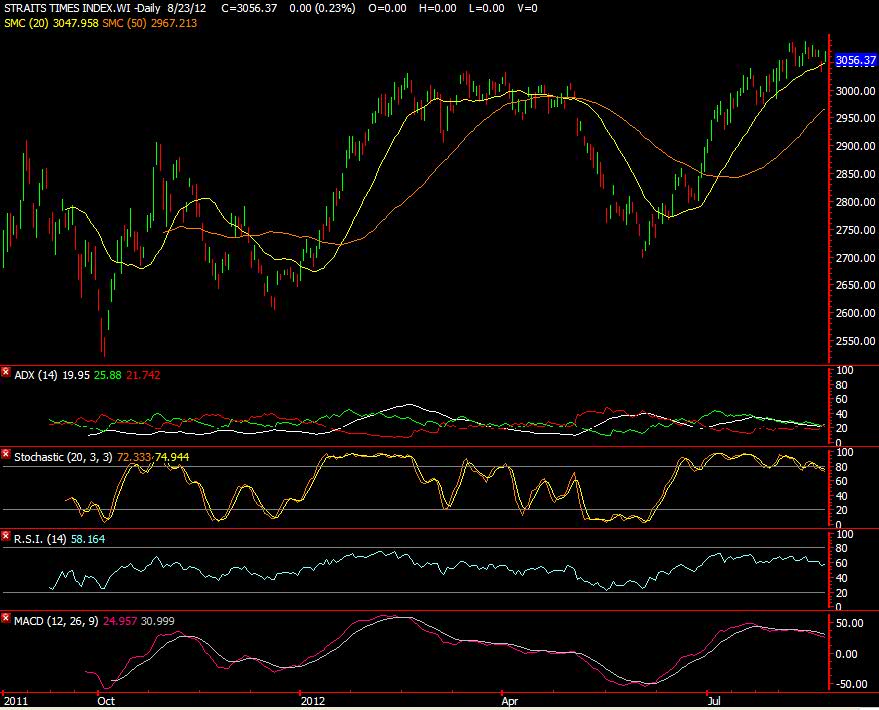
Task: Click the Oct marker on time axis
Action: (x=106, y=701)
